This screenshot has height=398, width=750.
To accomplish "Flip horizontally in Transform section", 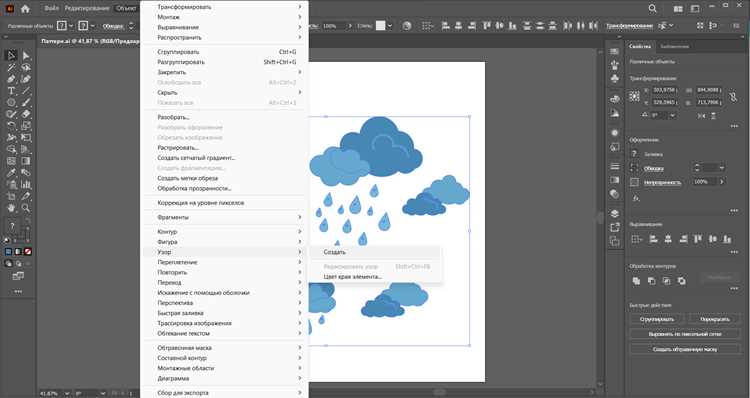I will (701, 116).
